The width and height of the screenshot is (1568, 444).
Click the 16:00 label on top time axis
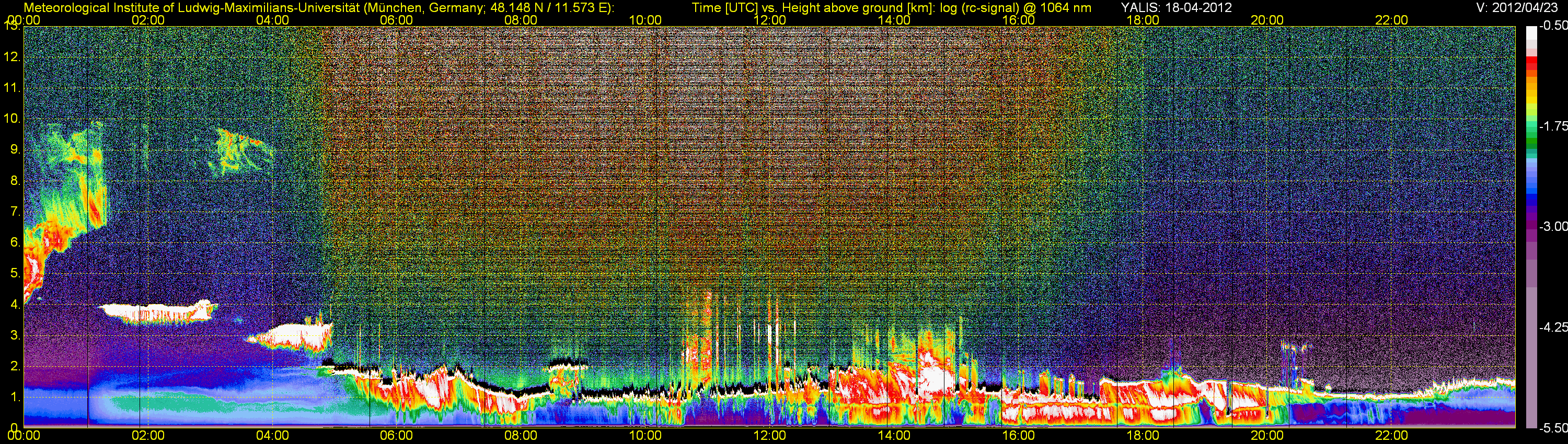pos(1018,20)
